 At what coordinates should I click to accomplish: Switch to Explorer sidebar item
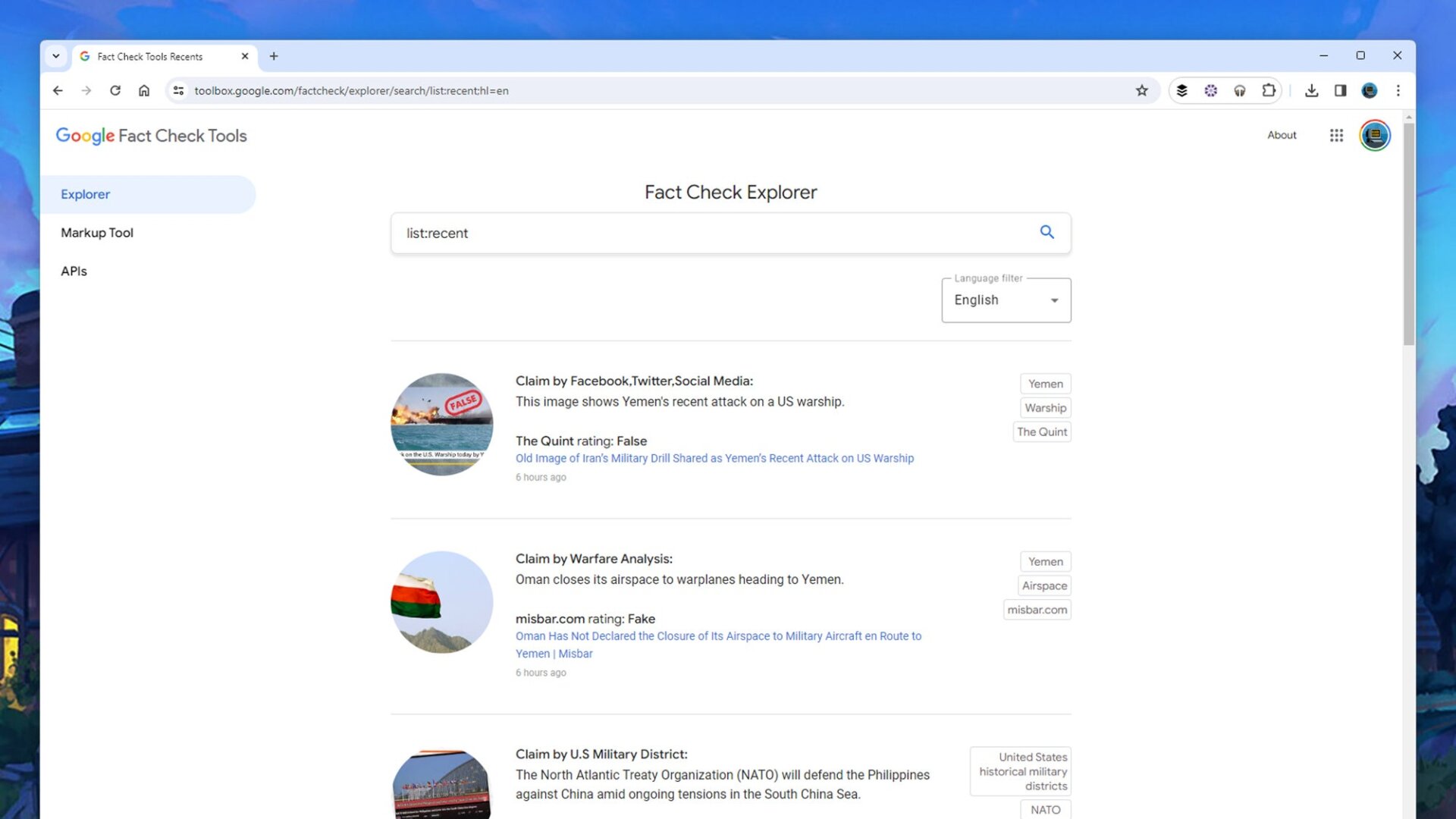pyautogui.click(x=86, y=194)
